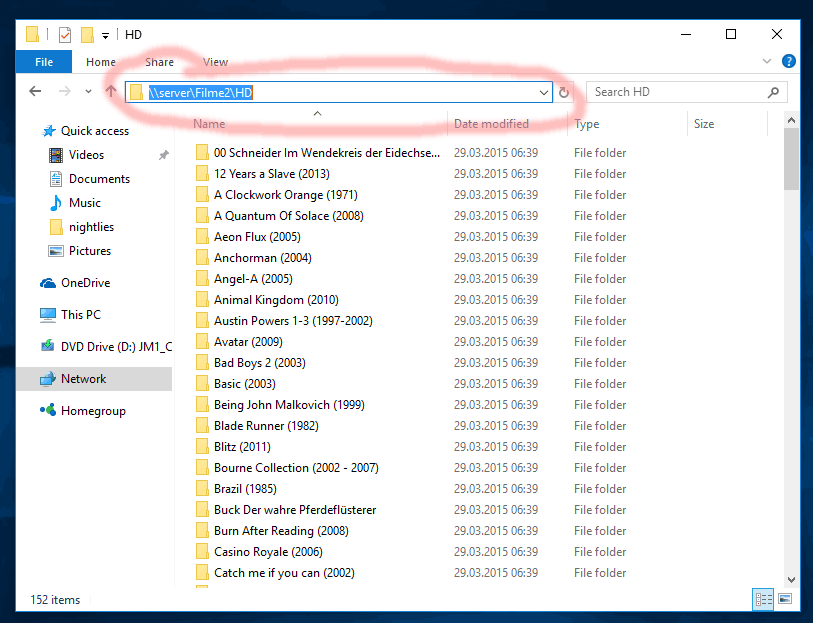Image resolution: width=813 pixels, height=623 pixels.
Task: Click the Brazil (1985) folder icon
Action: tap(202, 489)
